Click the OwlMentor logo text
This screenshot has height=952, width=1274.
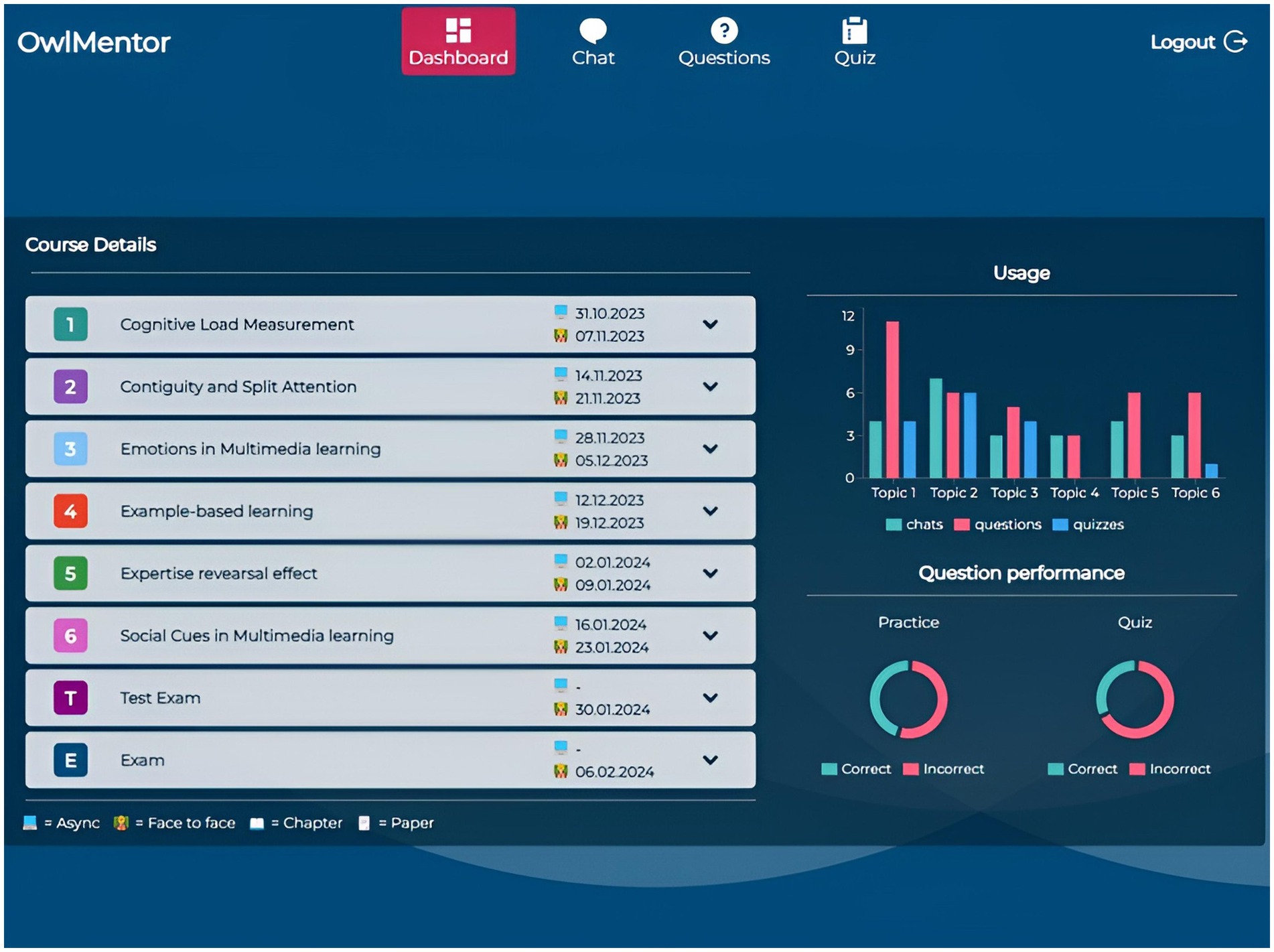(94, 42)
